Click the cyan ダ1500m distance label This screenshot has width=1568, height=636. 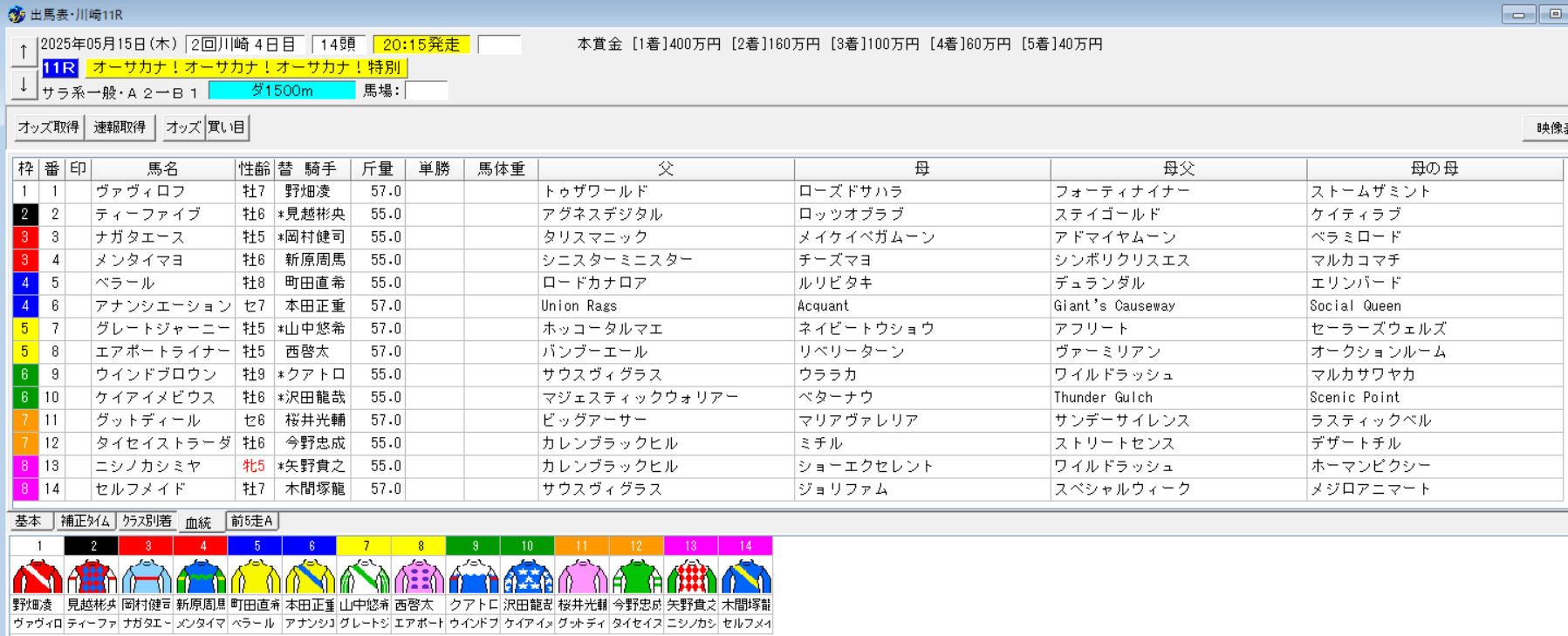[x=282, y=90]
